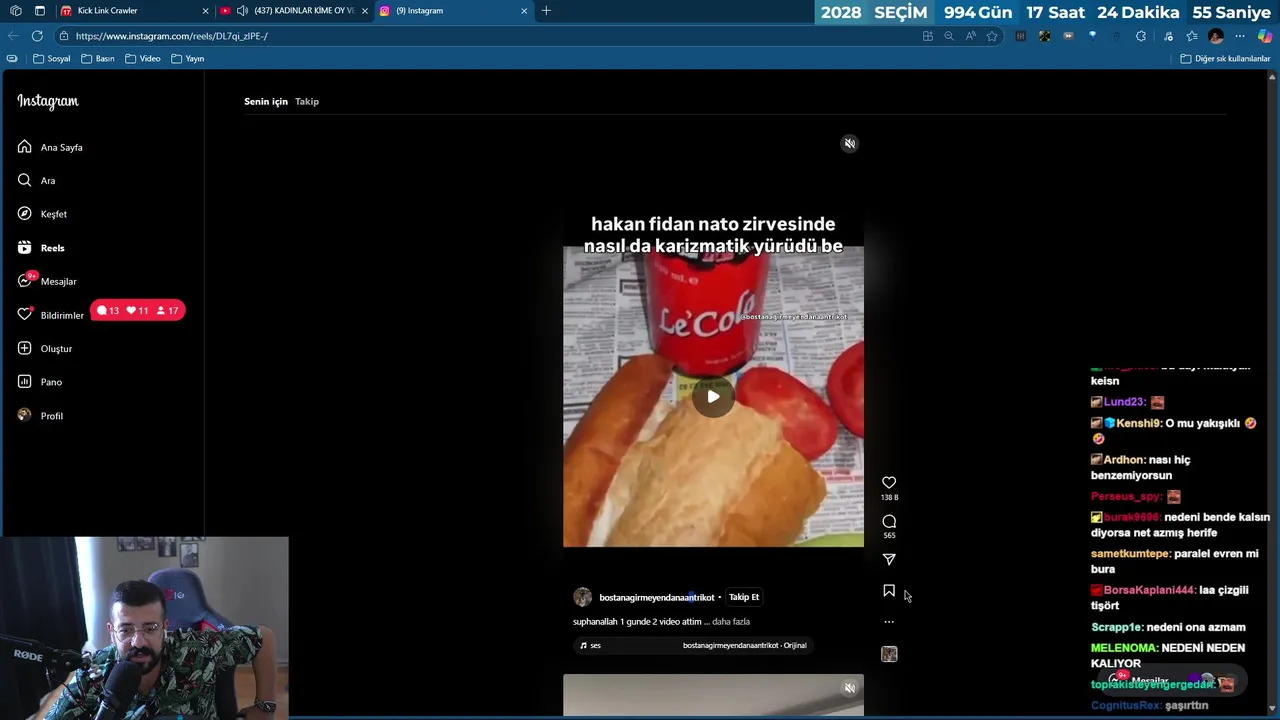Click username Kenshi9 in chat
Screen dimensions: 1280x720
[x=1139, y=423]
